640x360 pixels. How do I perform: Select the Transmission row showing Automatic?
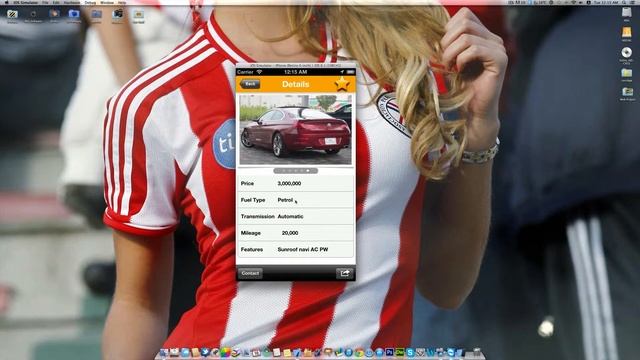[296, 216]
